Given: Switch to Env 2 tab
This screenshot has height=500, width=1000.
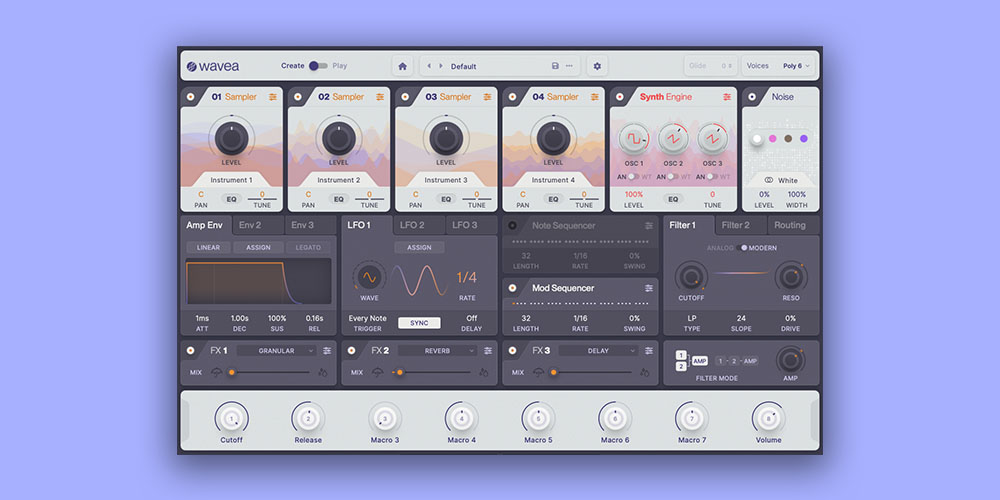Looking at the screenshot, I should (x=258, y=225).
